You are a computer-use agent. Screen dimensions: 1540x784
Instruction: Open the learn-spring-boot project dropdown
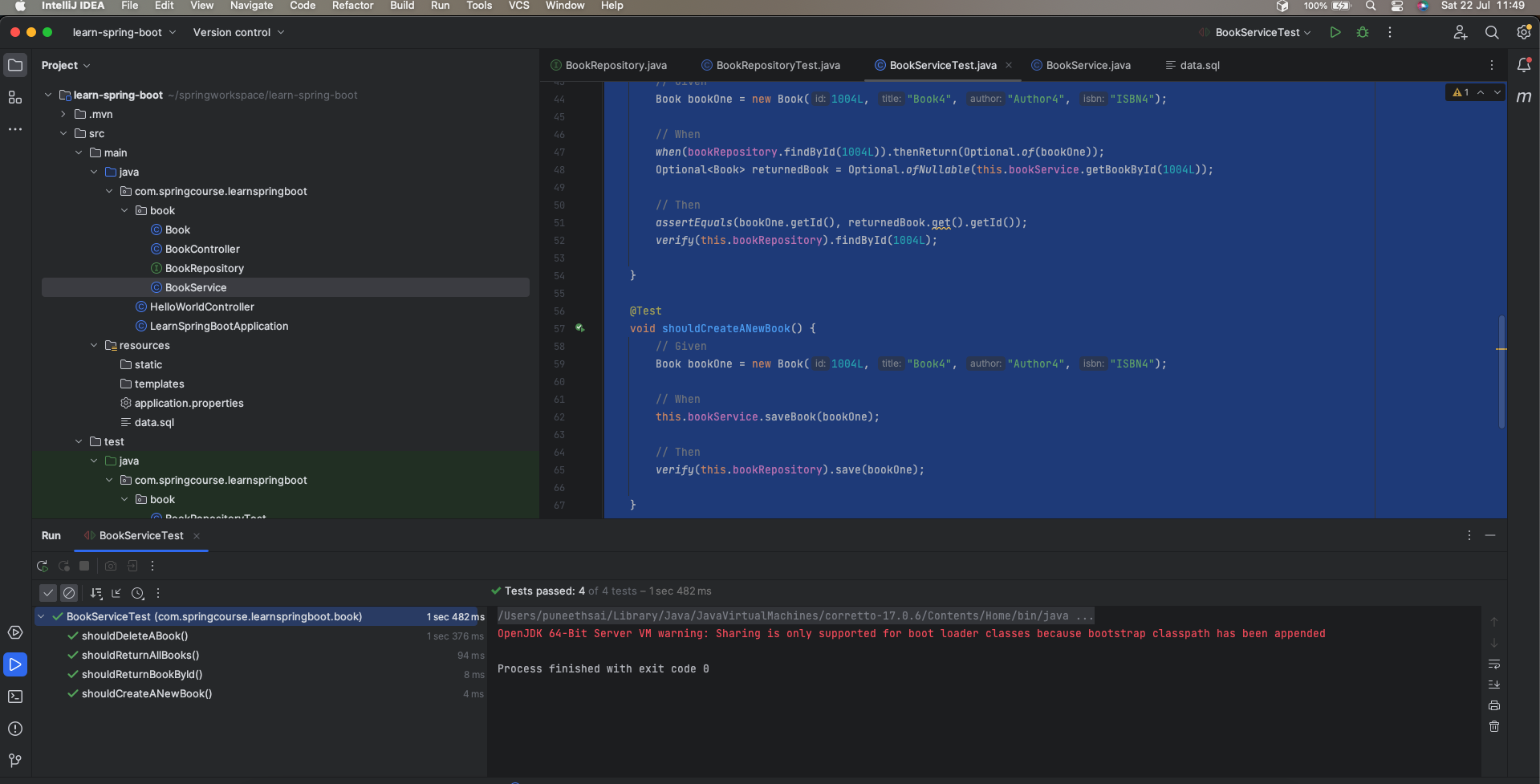(124, 32)
